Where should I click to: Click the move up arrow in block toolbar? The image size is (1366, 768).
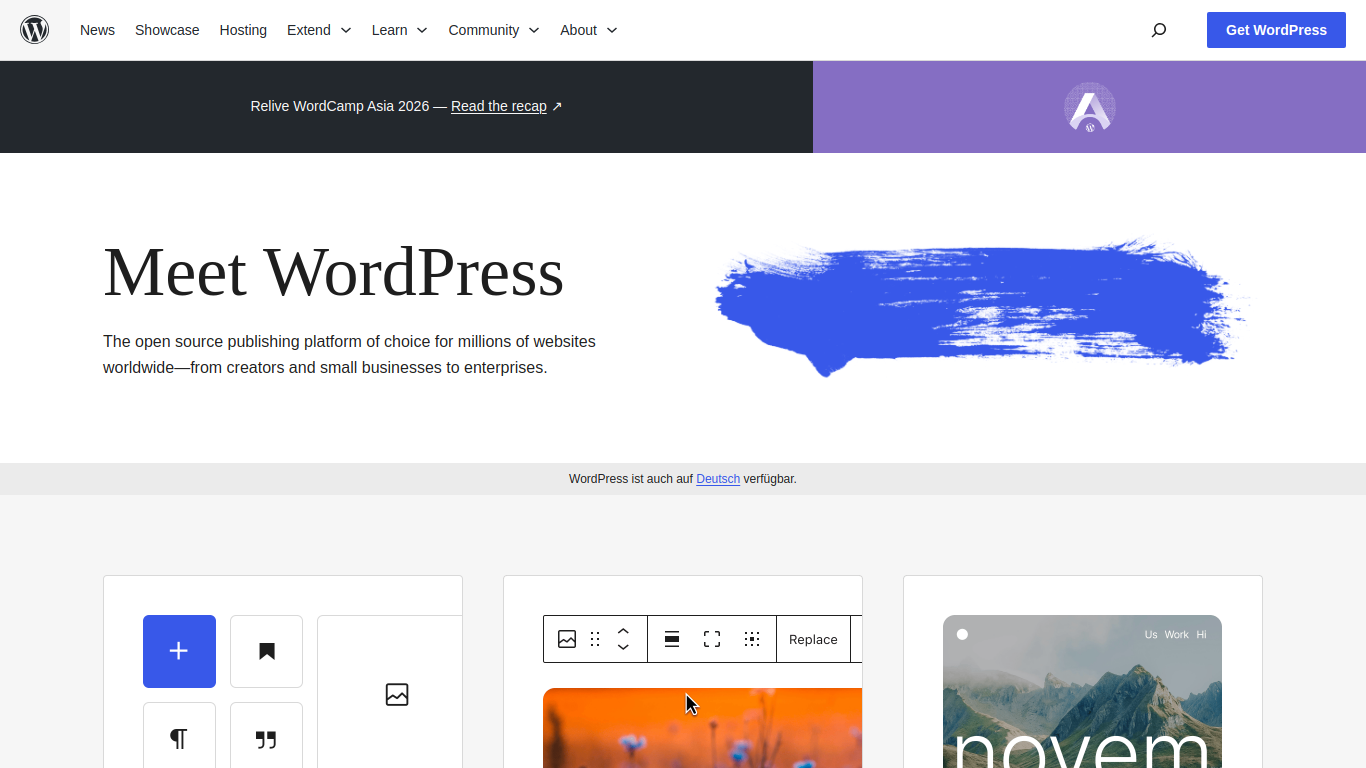coord(623,631)
